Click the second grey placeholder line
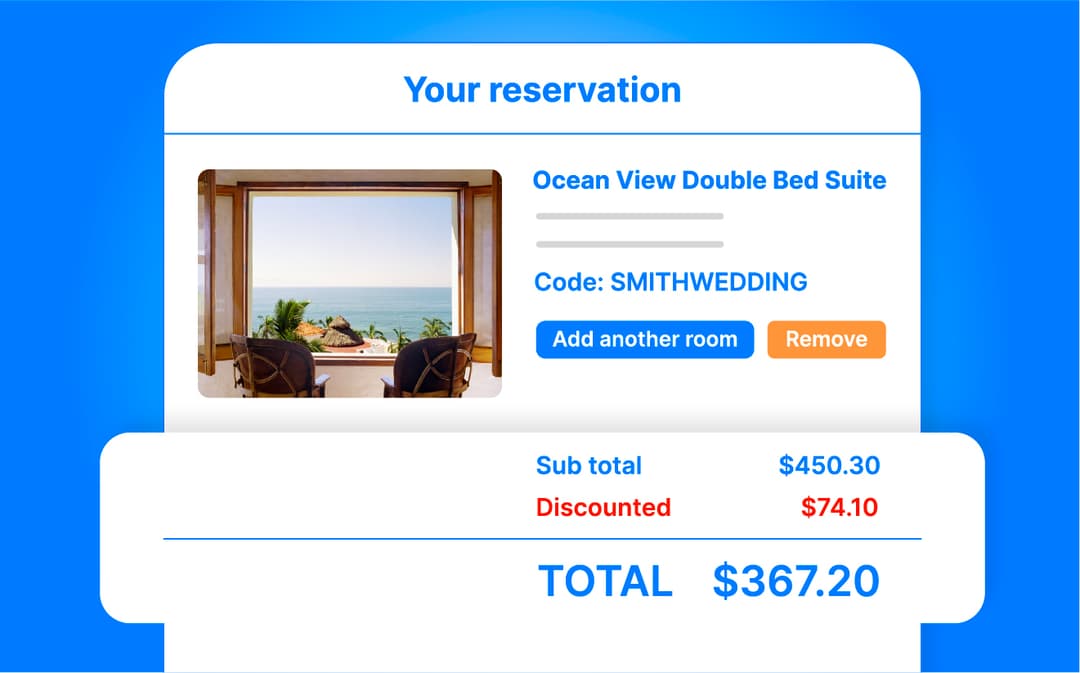1080x673 pixels. click(x=629, y=244)
